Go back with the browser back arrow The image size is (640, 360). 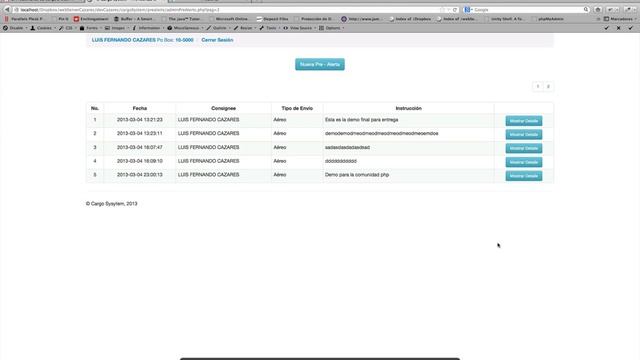pyautogui.click(x=7, y=9)
